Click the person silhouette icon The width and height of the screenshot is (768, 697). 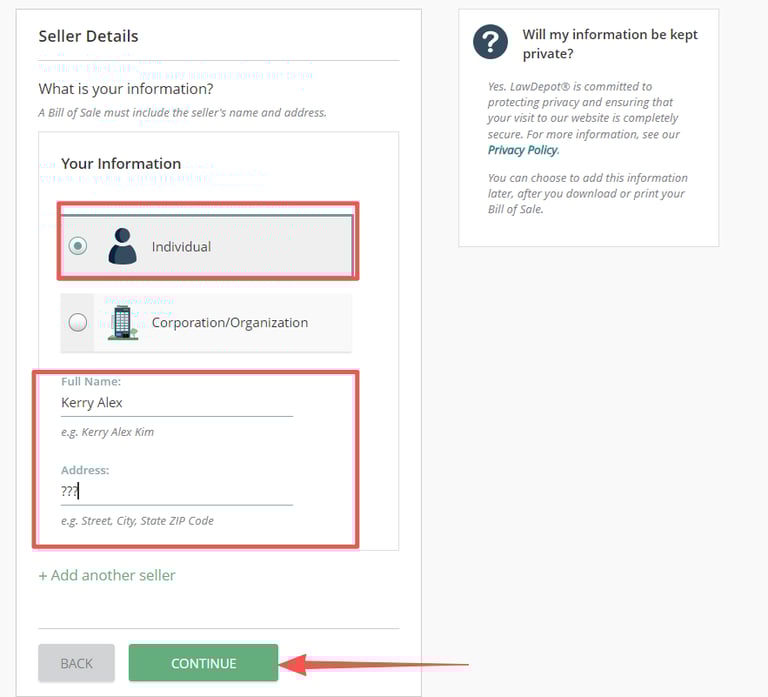click(122, 246)
